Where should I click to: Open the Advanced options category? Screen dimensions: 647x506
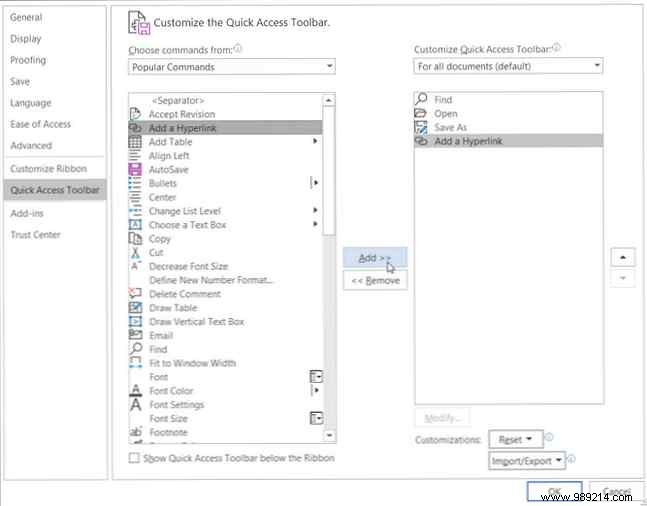click(31, 146)
